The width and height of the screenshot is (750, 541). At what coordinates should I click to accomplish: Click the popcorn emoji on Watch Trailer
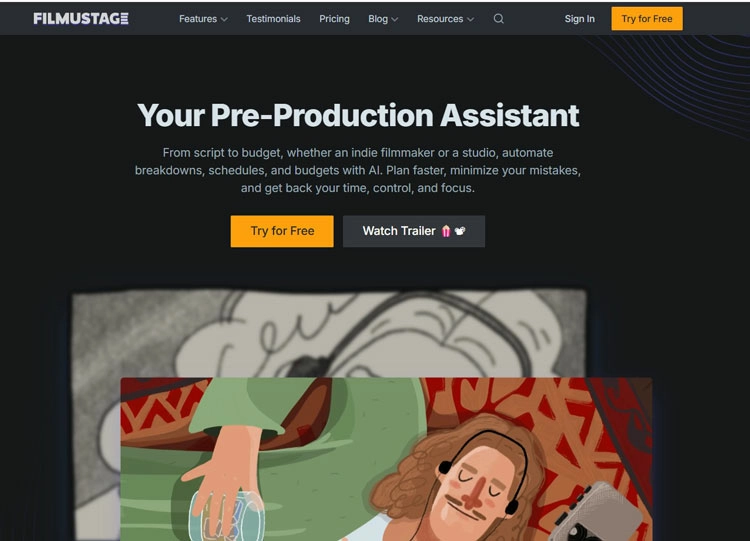click(446, 231)
